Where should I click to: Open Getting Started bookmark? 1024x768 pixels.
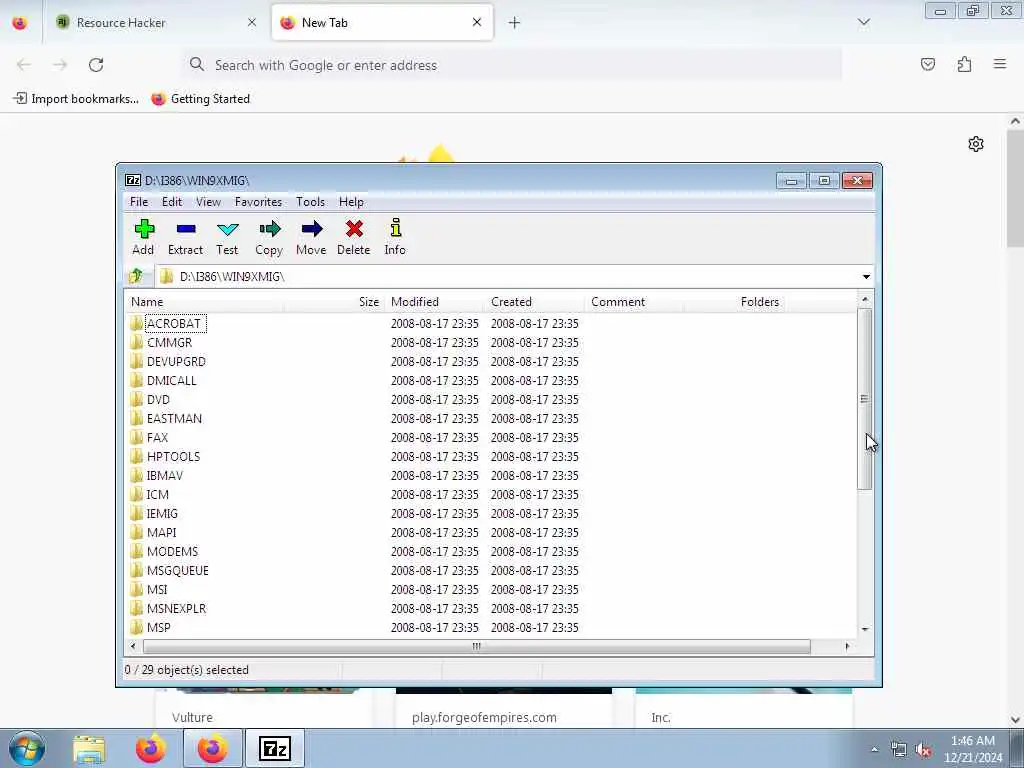coord(200,99)
